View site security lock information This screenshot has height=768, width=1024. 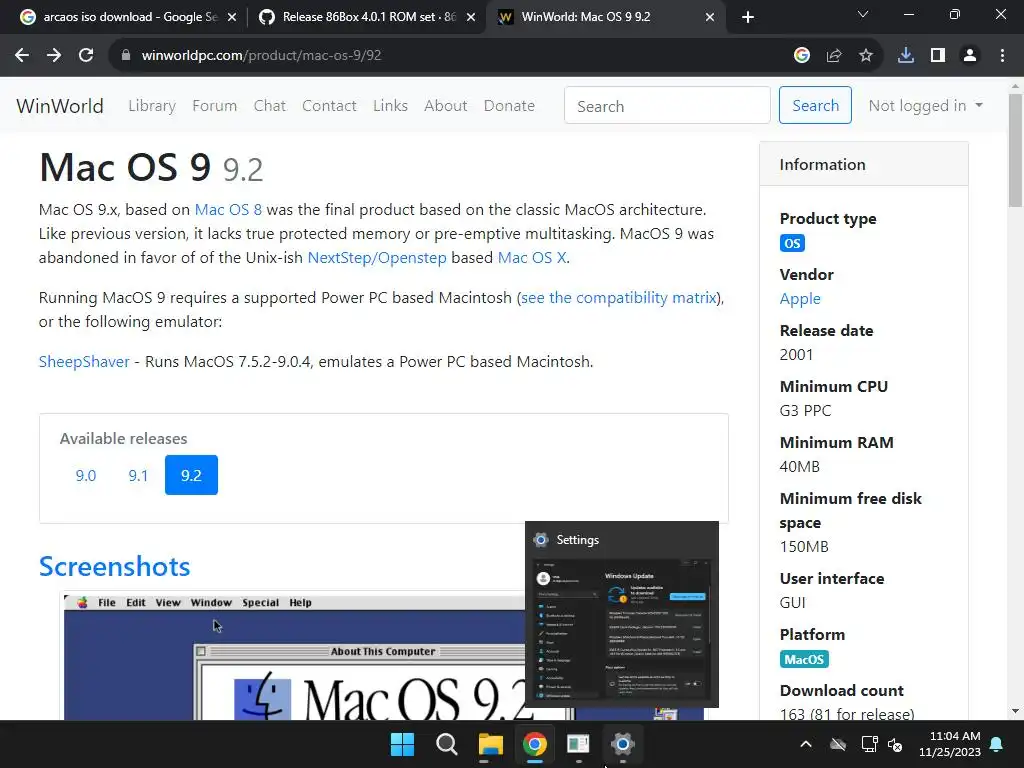point(126,56)
